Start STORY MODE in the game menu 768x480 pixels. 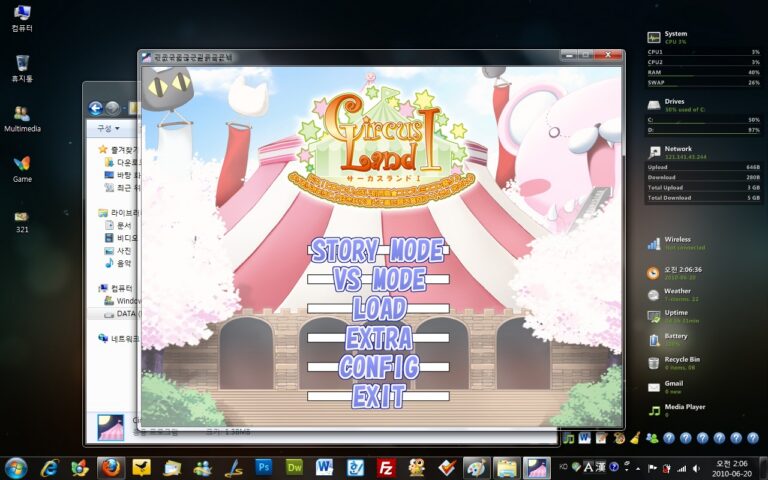click(x=378, y=250)
